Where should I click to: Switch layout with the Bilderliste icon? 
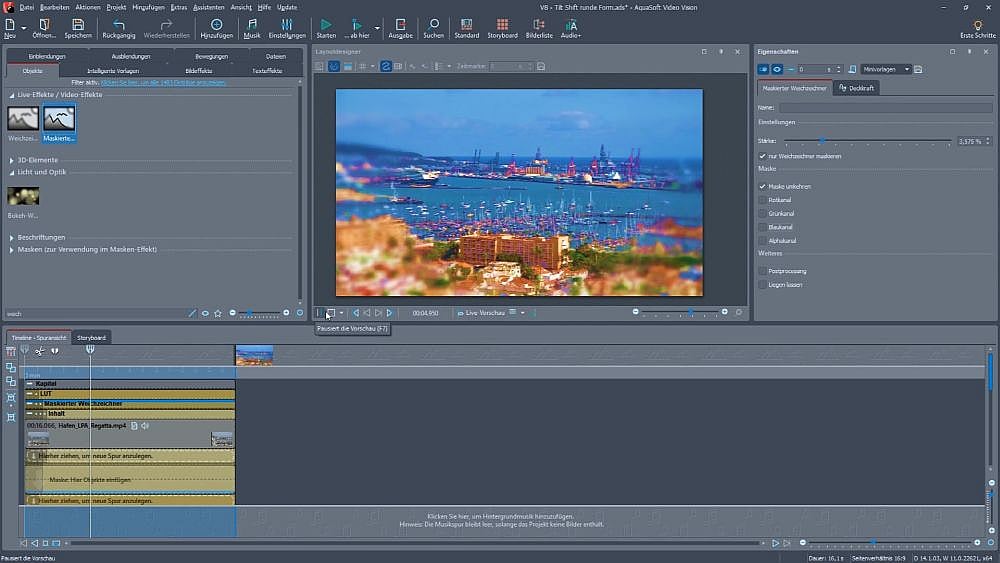tap(539, 23)
